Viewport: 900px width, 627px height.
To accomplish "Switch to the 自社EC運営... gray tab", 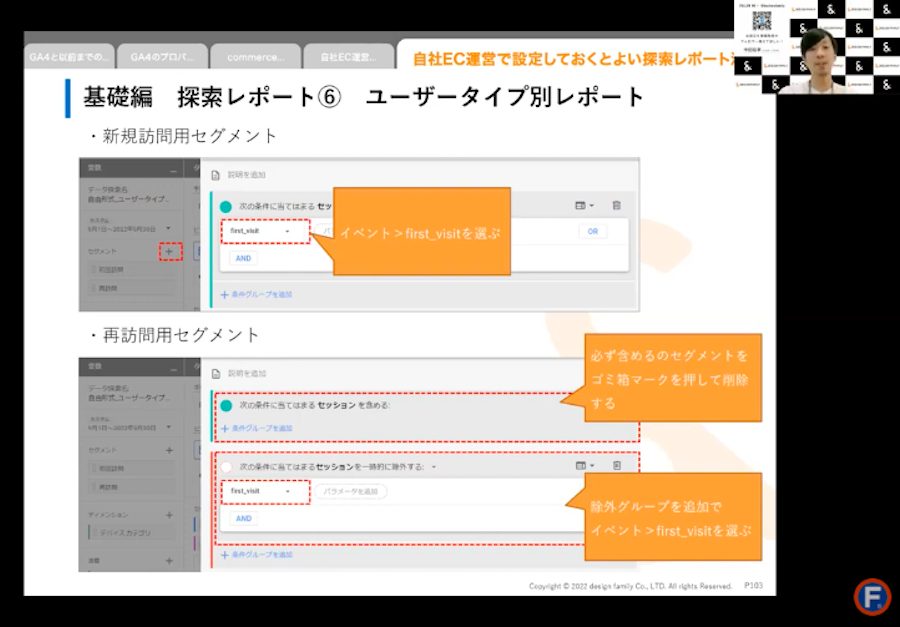I will (349, 57).
